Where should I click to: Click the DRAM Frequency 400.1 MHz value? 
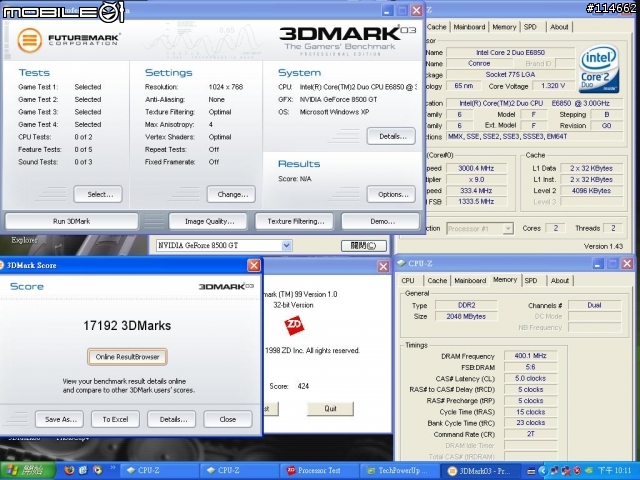pyautogui.click(x=530, y=356)
